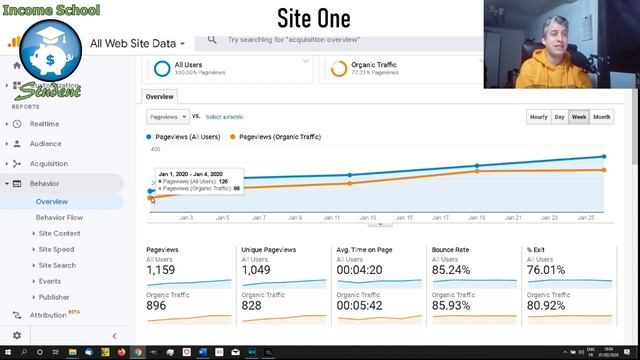
Task: Select the Week graph interval
Action: point(579,117)
